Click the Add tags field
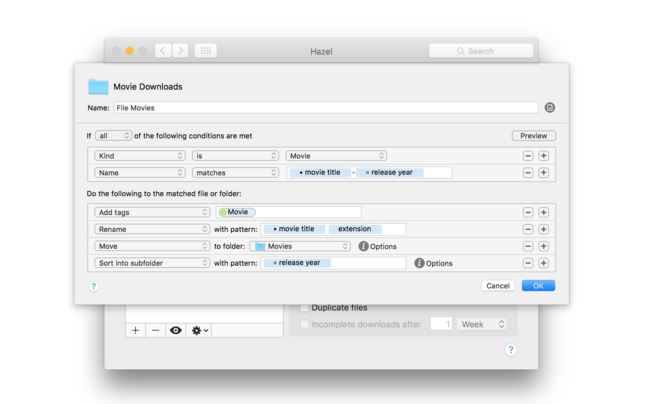The width and height of the screenshot is (650, 404). pos(289,212)
